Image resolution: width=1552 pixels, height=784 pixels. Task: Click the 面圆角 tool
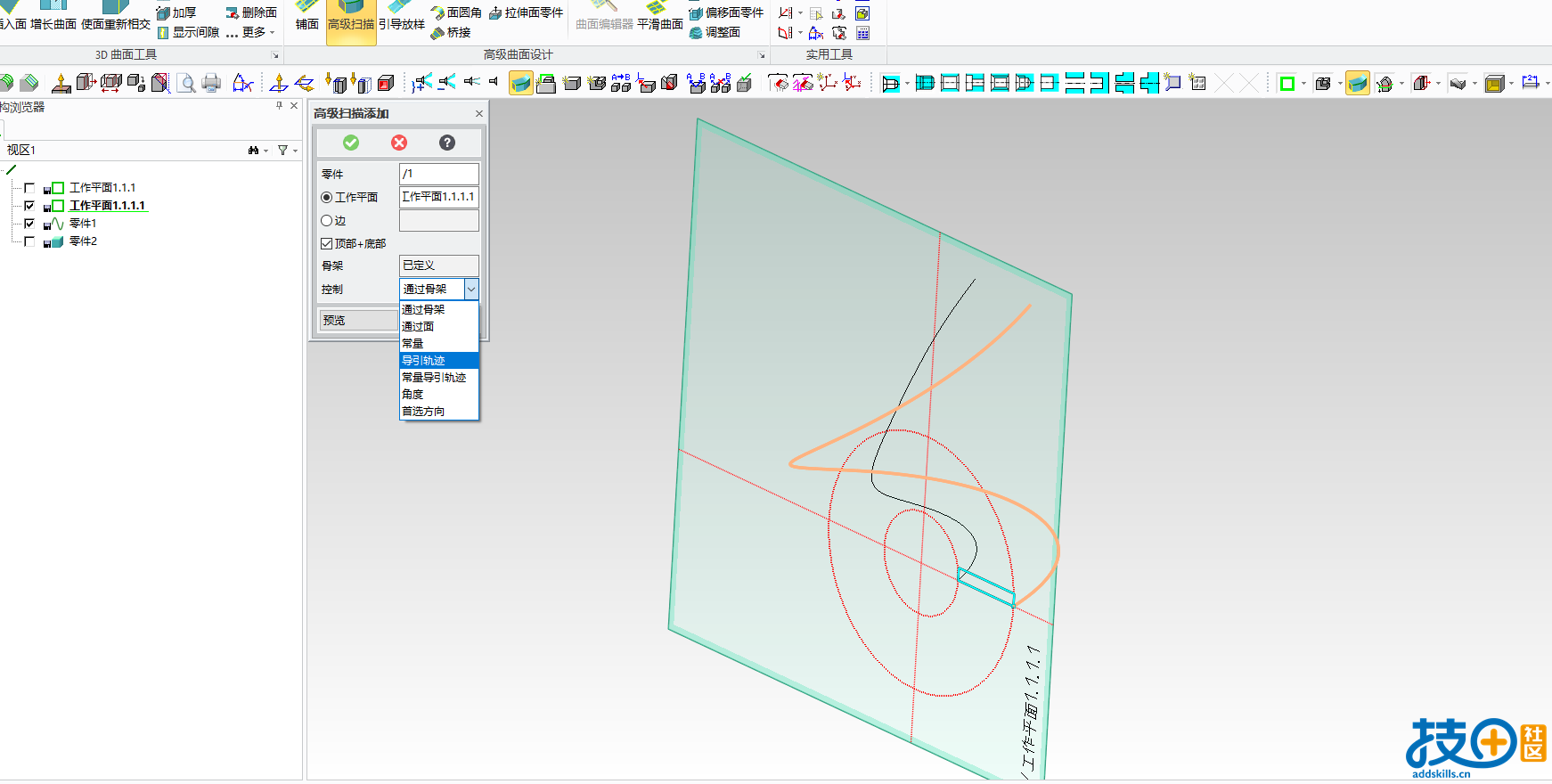coord(456,12)
